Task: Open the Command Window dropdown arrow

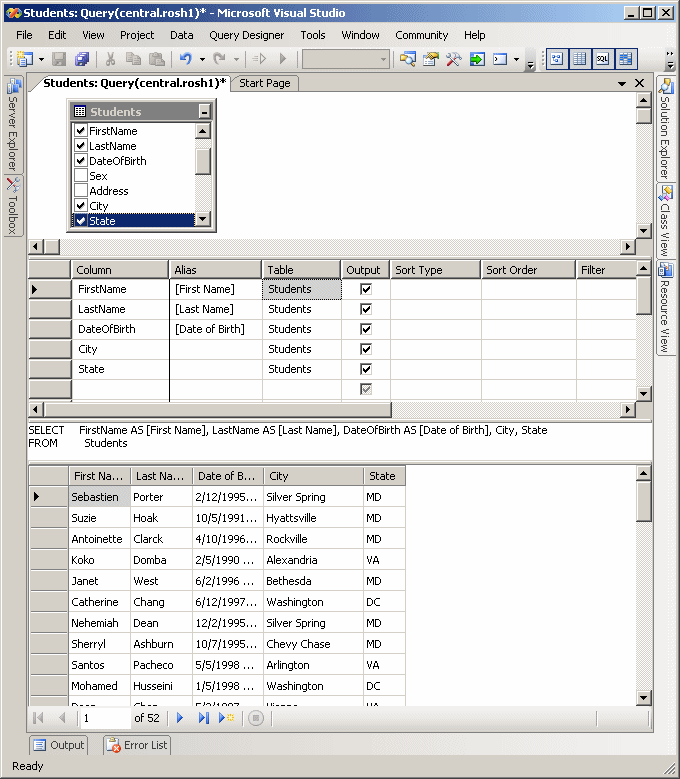Action: pyautogui.click(x=517, y=60)
